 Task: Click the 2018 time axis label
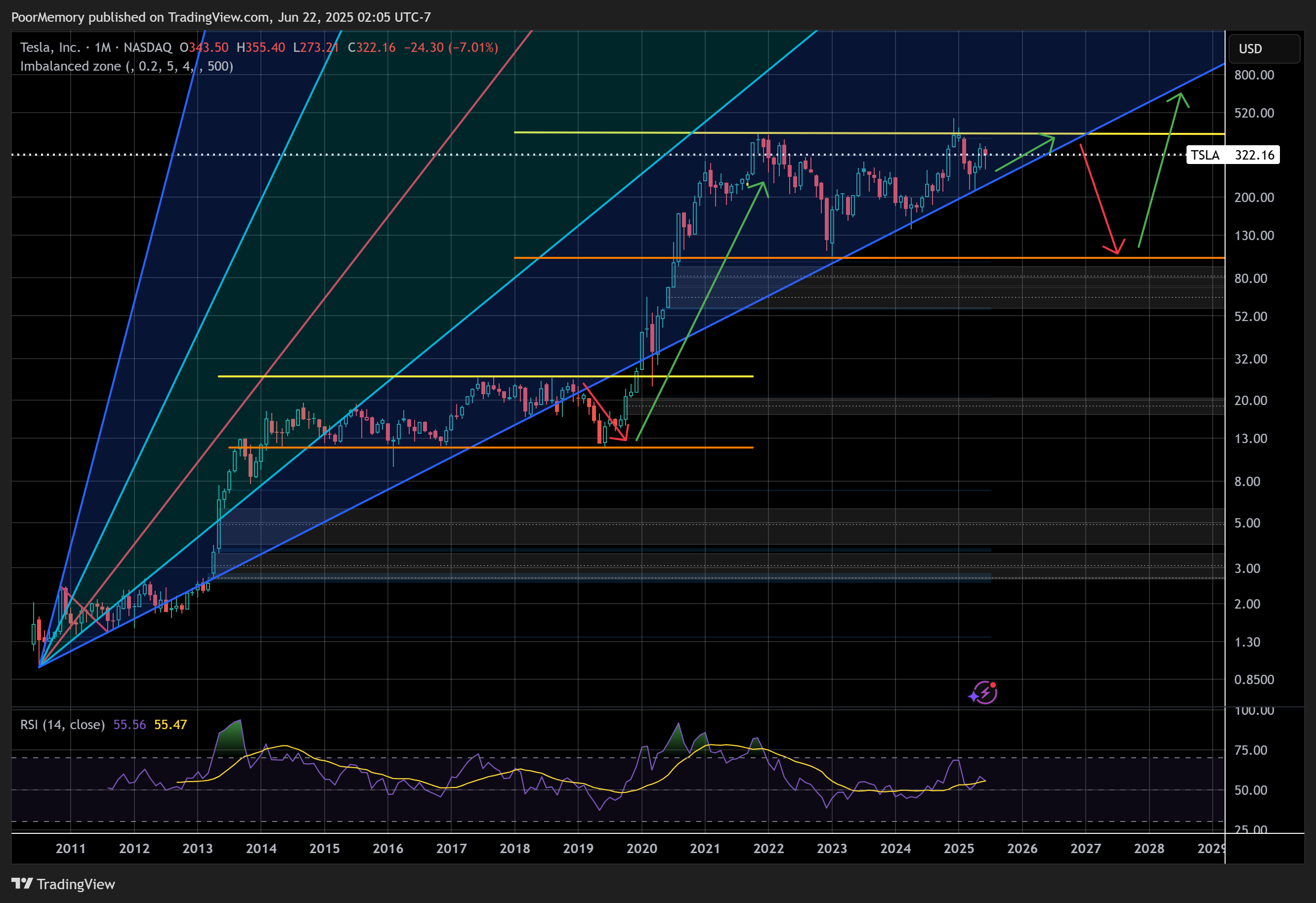pyautogui.click(x=515, y=849)
